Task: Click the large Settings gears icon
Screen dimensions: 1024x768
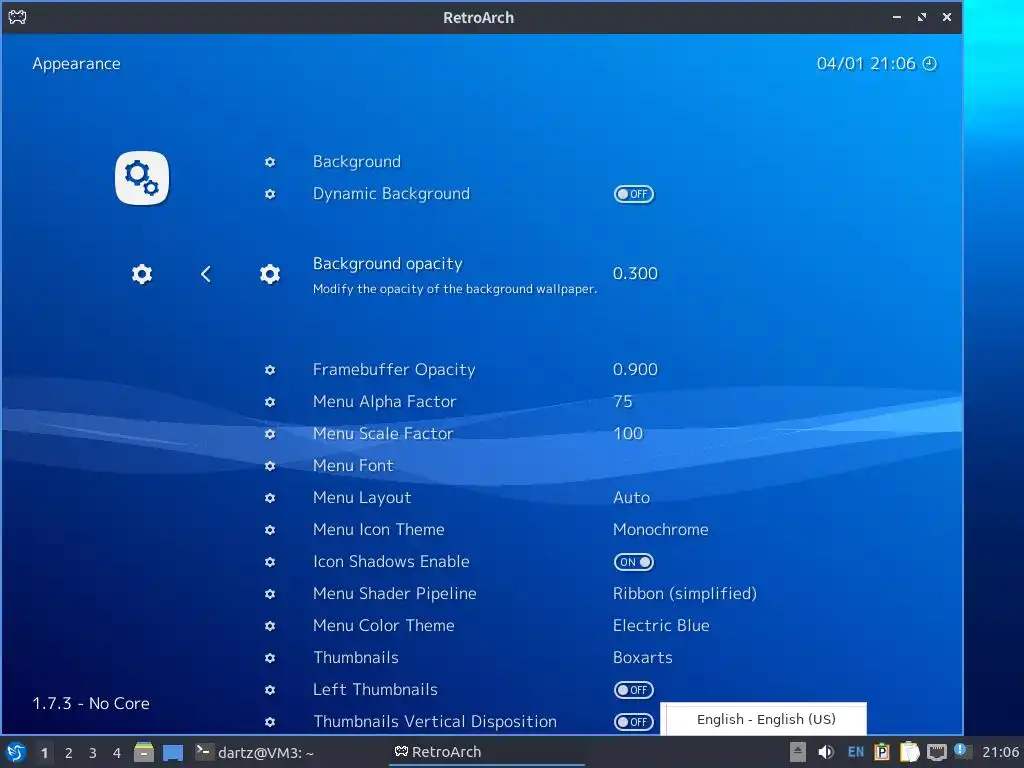Action: click(x=142, y=178)
